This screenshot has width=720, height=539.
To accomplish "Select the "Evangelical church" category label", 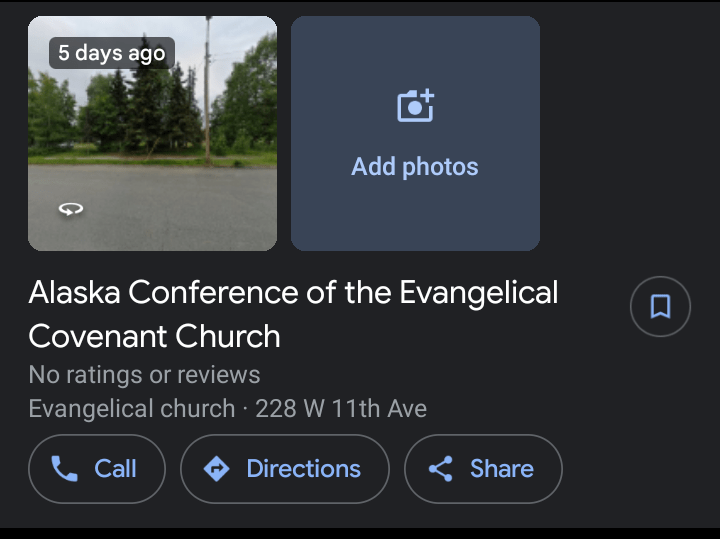I will click(x=131, y=409).
